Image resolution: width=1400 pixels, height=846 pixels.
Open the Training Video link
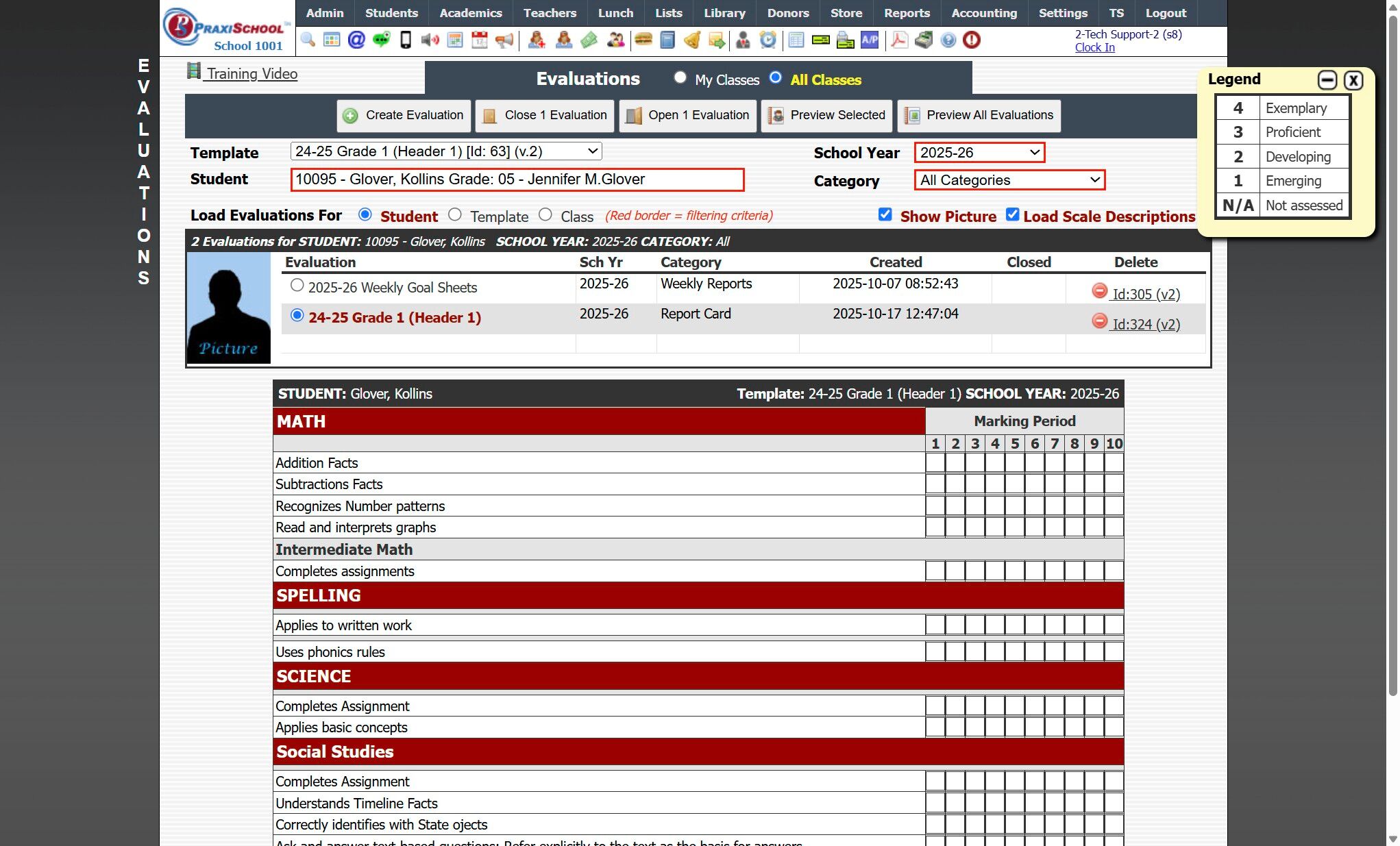pos(251,74)
